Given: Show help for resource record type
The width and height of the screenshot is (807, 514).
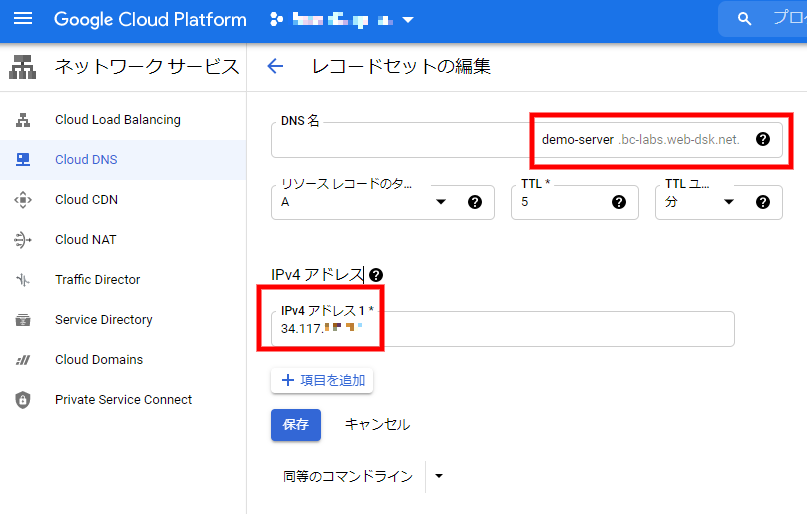Looking at the screenshot, I should [475, 202].
